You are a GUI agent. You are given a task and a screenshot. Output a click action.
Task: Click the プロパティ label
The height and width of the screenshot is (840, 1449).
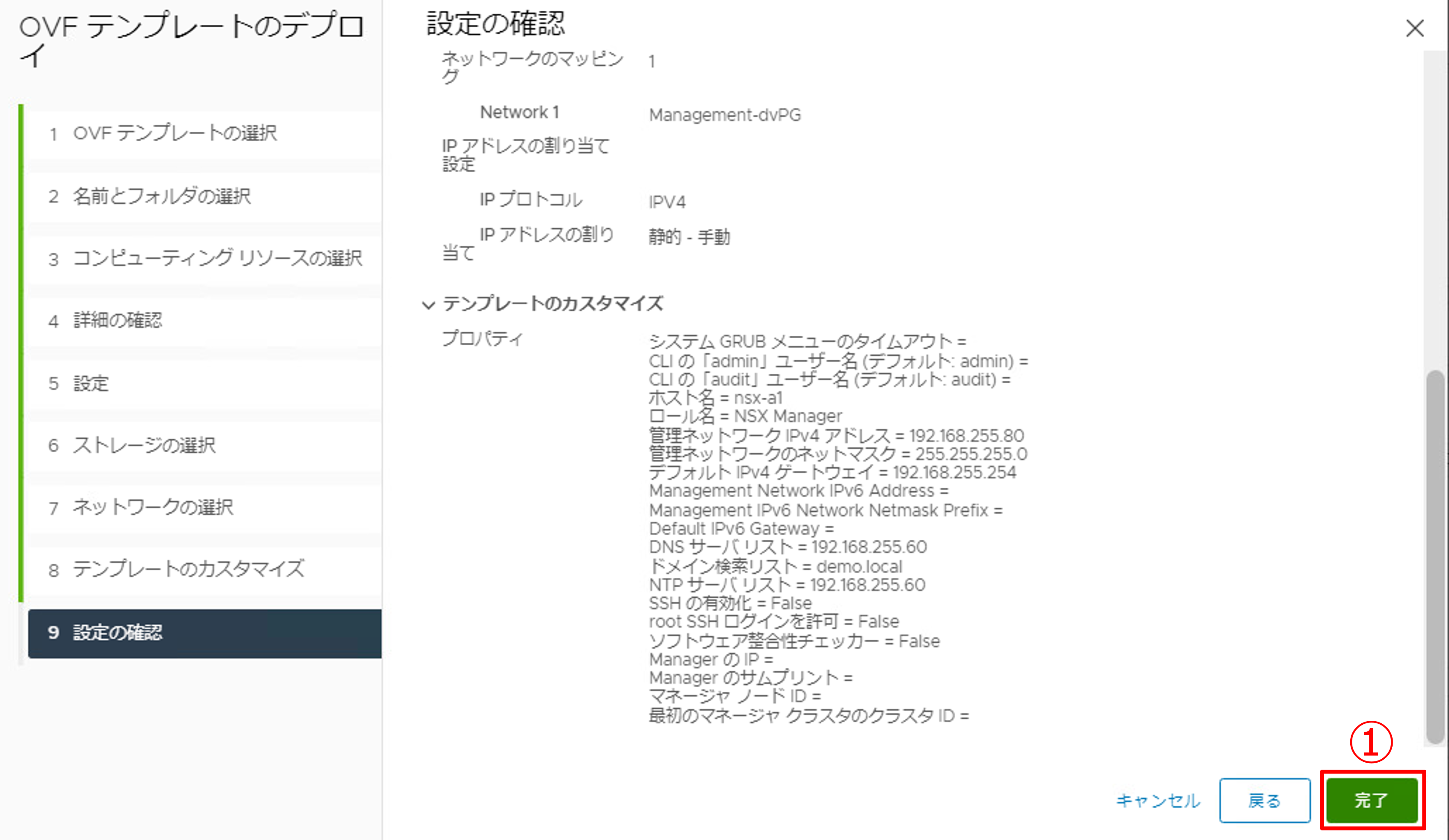coord(482,339)
